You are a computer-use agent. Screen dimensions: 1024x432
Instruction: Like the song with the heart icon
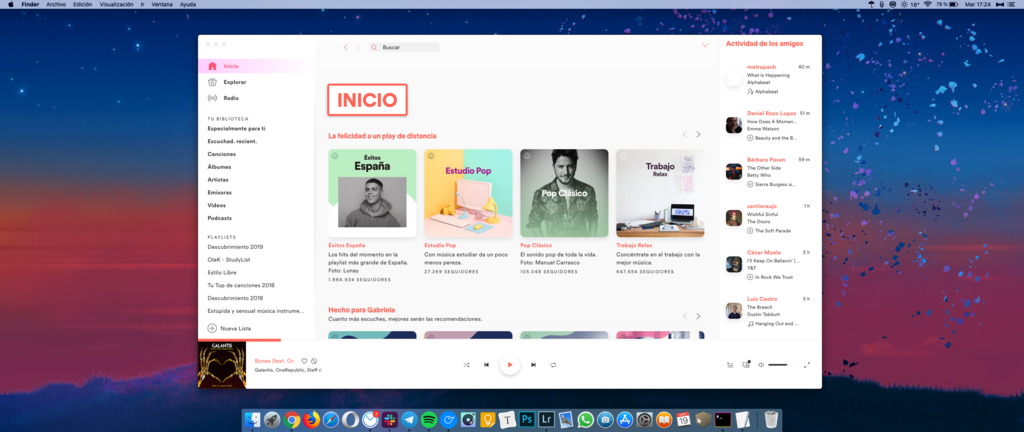coord(304,361)
